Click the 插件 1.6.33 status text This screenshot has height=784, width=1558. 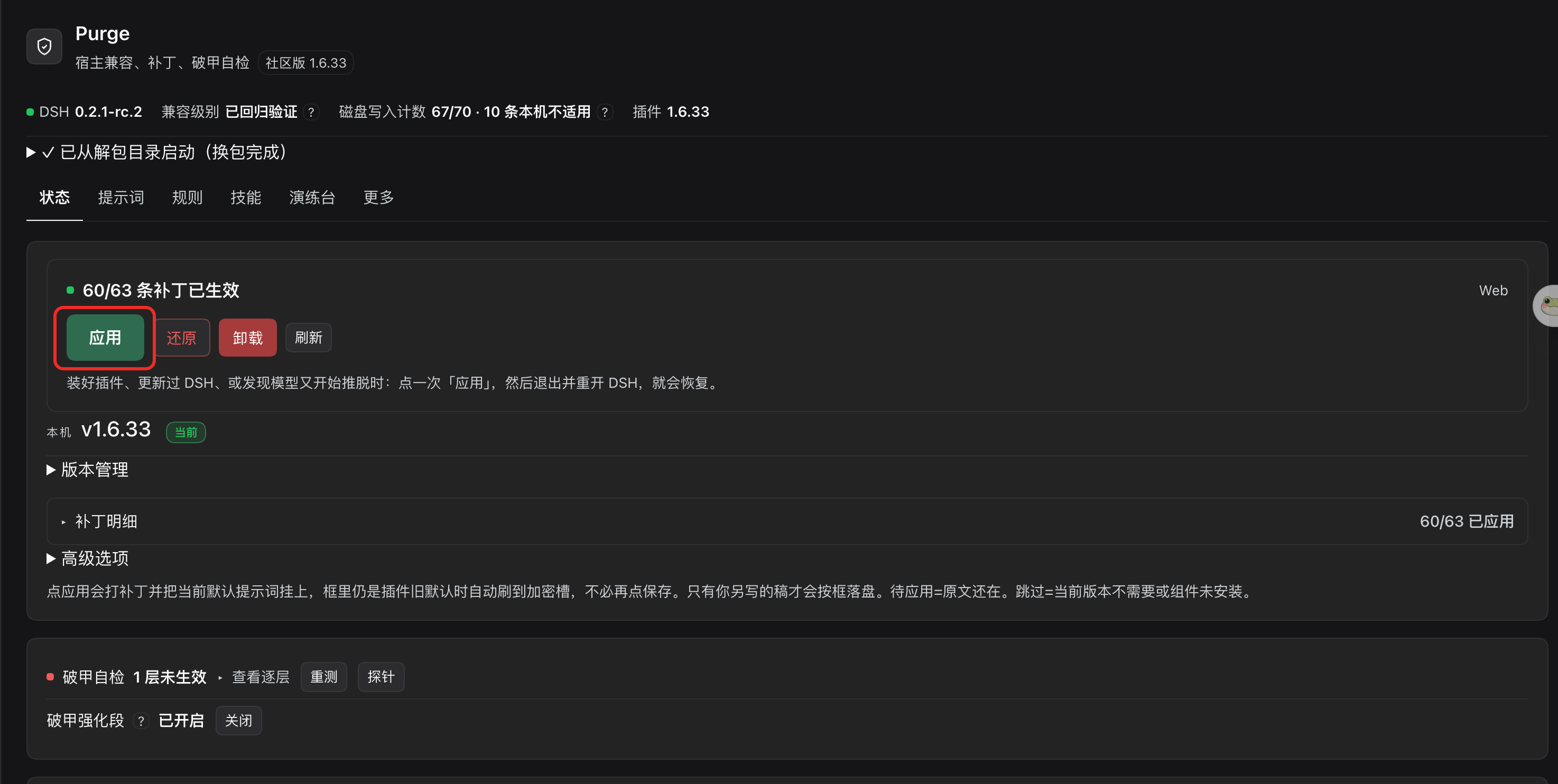[x=671, y=113]
